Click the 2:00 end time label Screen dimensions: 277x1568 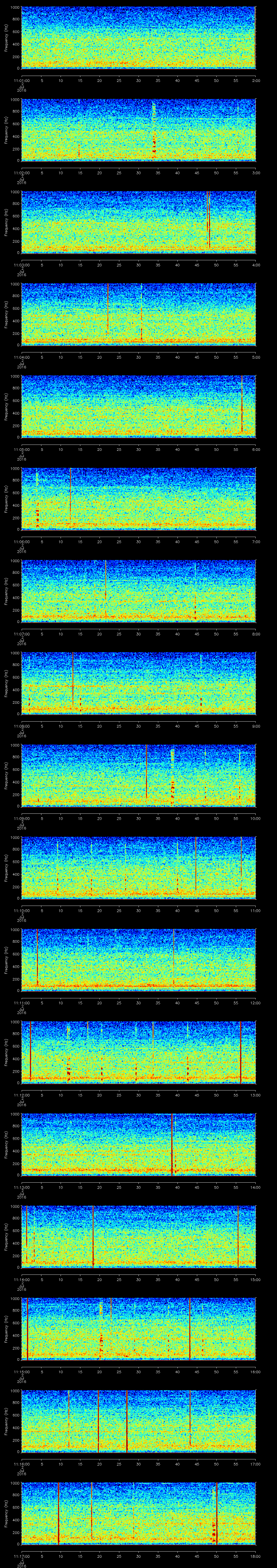click(256, 80)
